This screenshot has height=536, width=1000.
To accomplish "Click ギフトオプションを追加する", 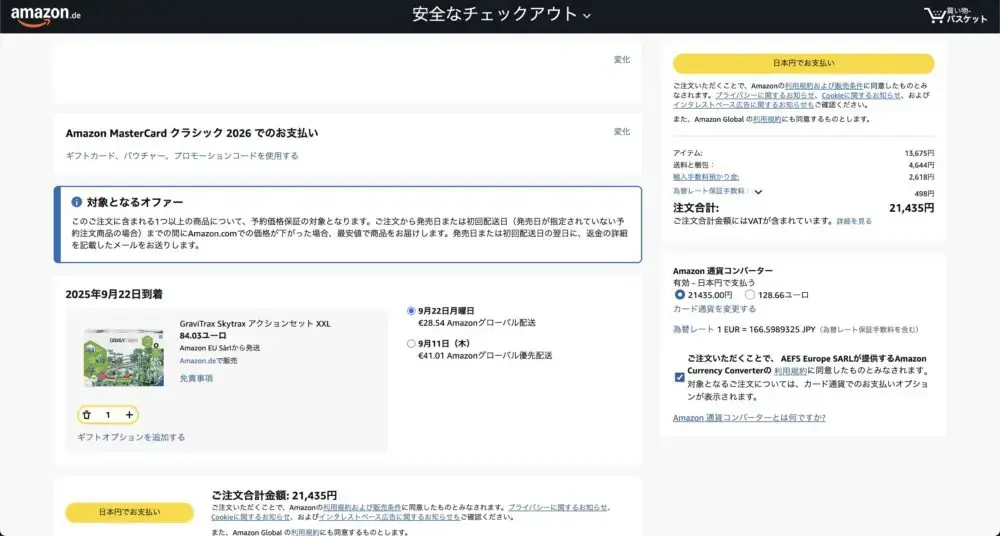I will pos(131,437).
